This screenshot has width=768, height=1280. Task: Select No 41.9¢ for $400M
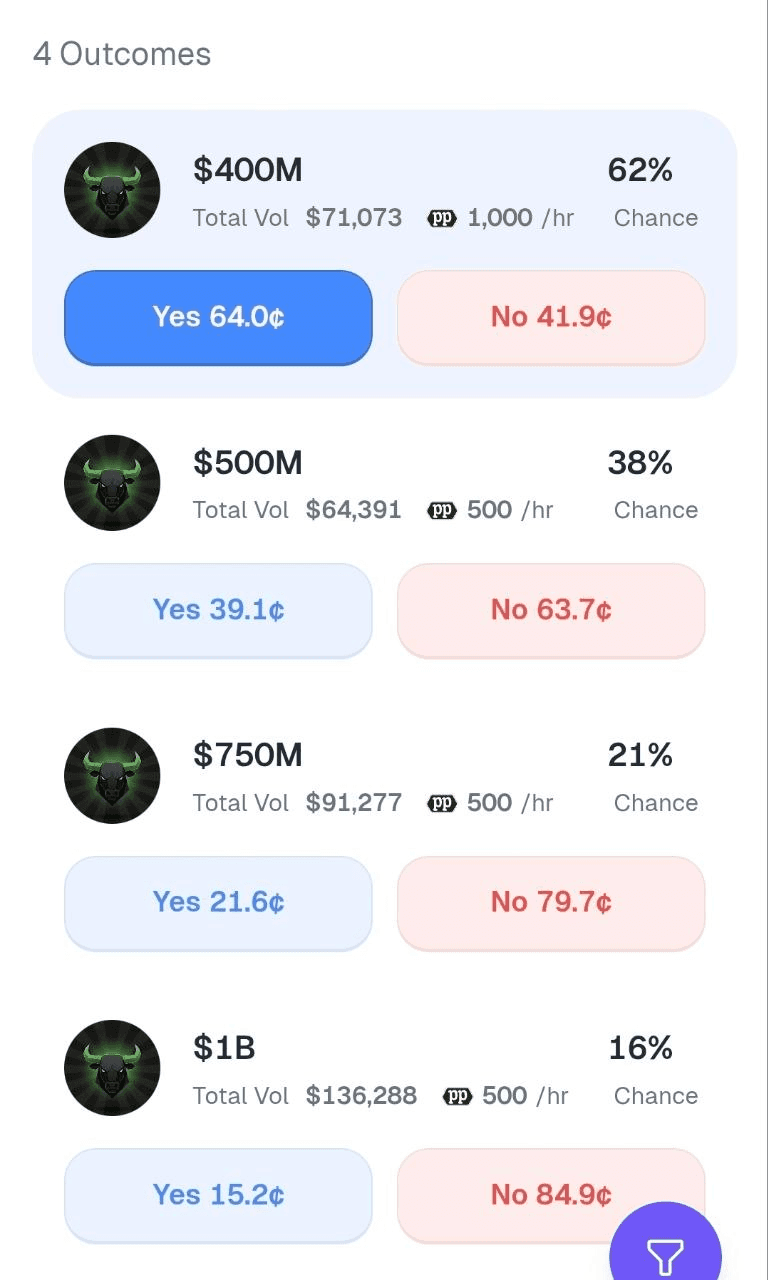coord(551,317)
